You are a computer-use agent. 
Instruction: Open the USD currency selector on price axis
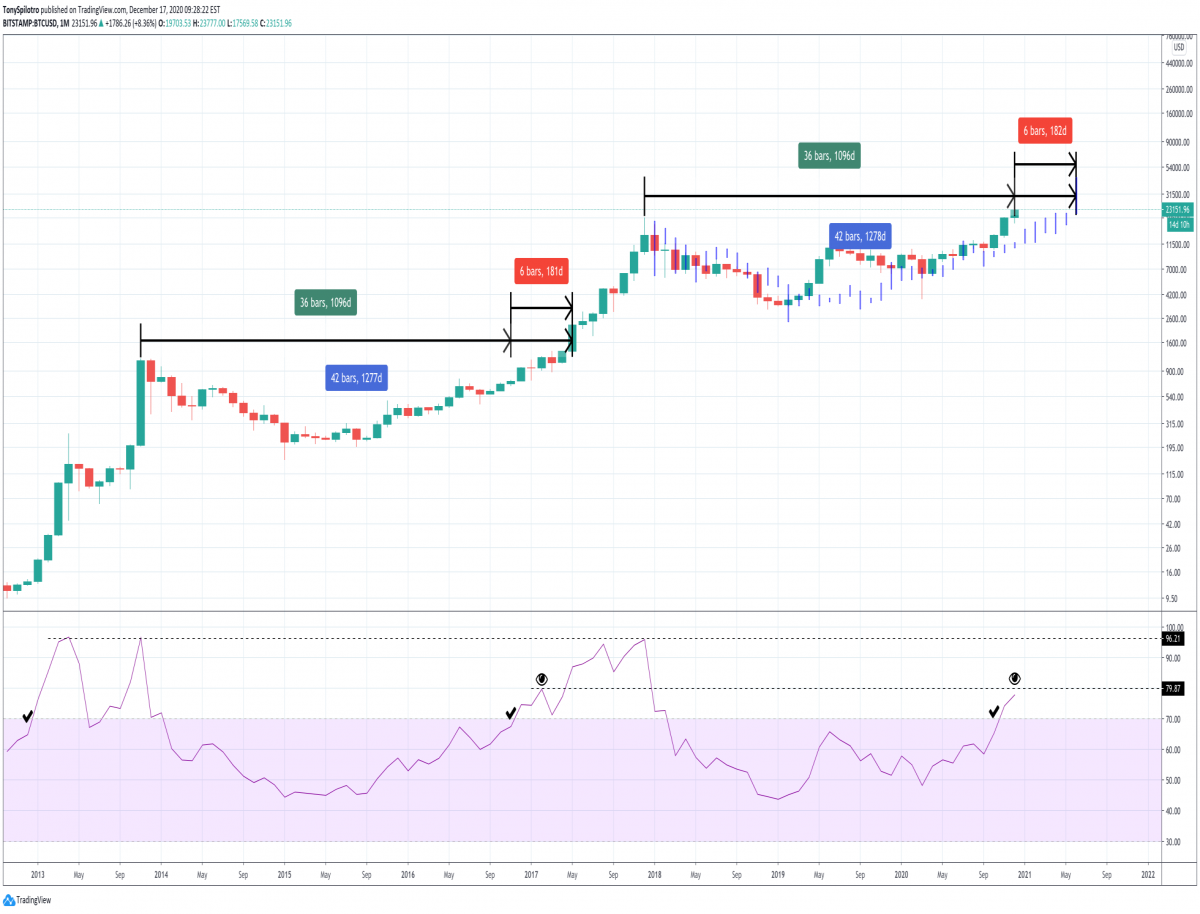pos(1178,46)
